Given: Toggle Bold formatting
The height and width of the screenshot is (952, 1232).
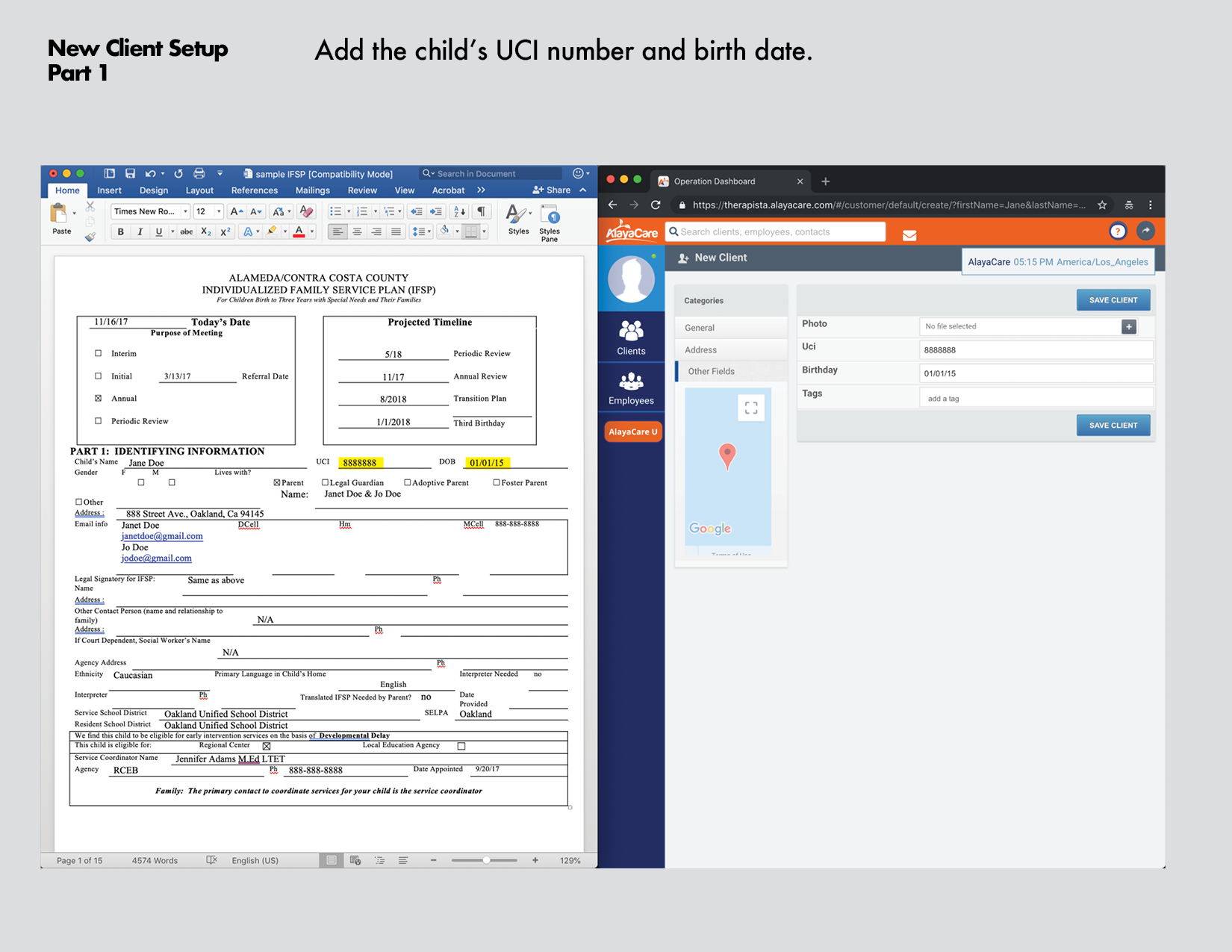Looking at the screenshot, I should tap(121, 231).
